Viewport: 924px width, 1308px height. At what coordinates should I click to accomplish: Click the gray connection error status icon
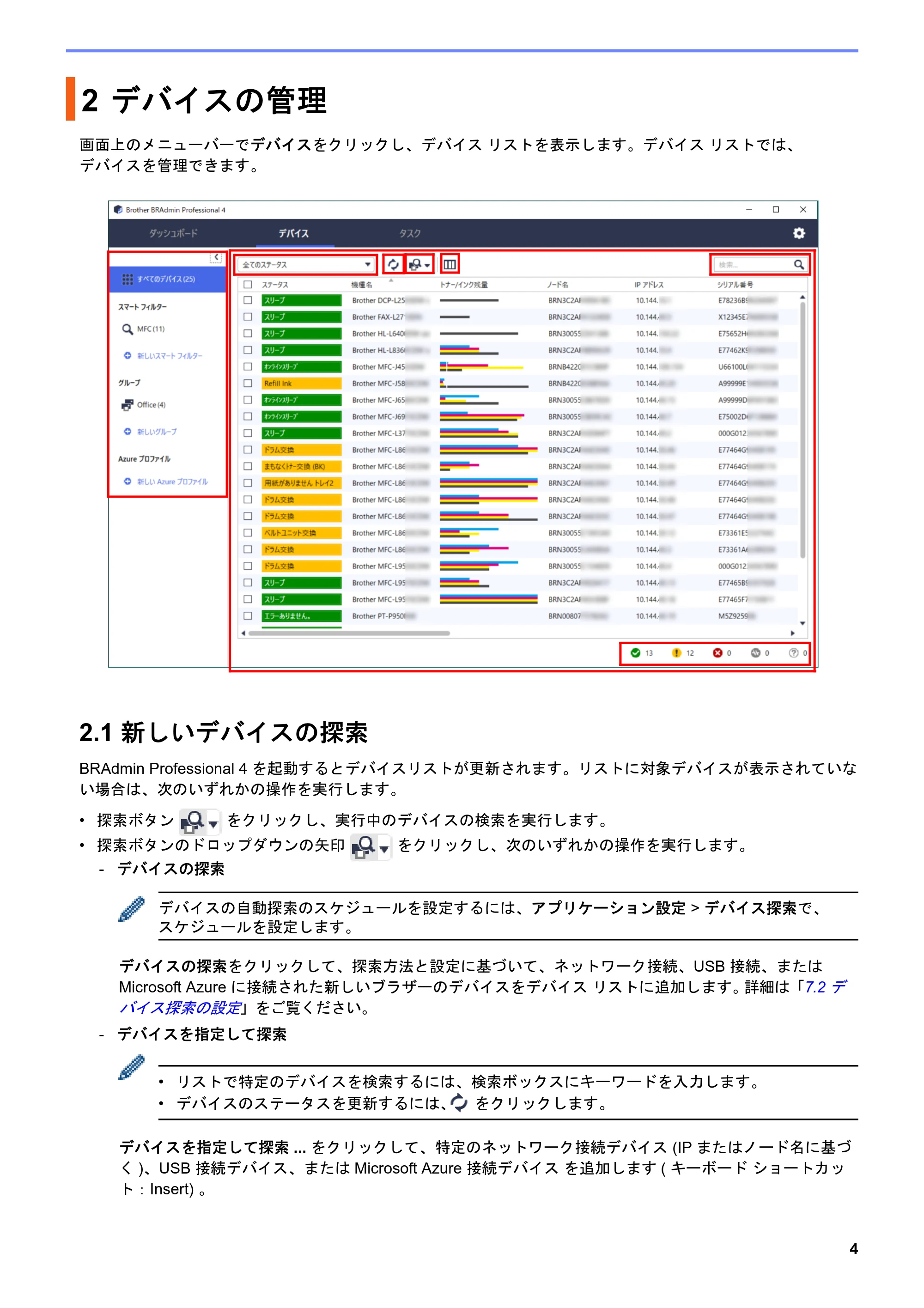(755, 653)
